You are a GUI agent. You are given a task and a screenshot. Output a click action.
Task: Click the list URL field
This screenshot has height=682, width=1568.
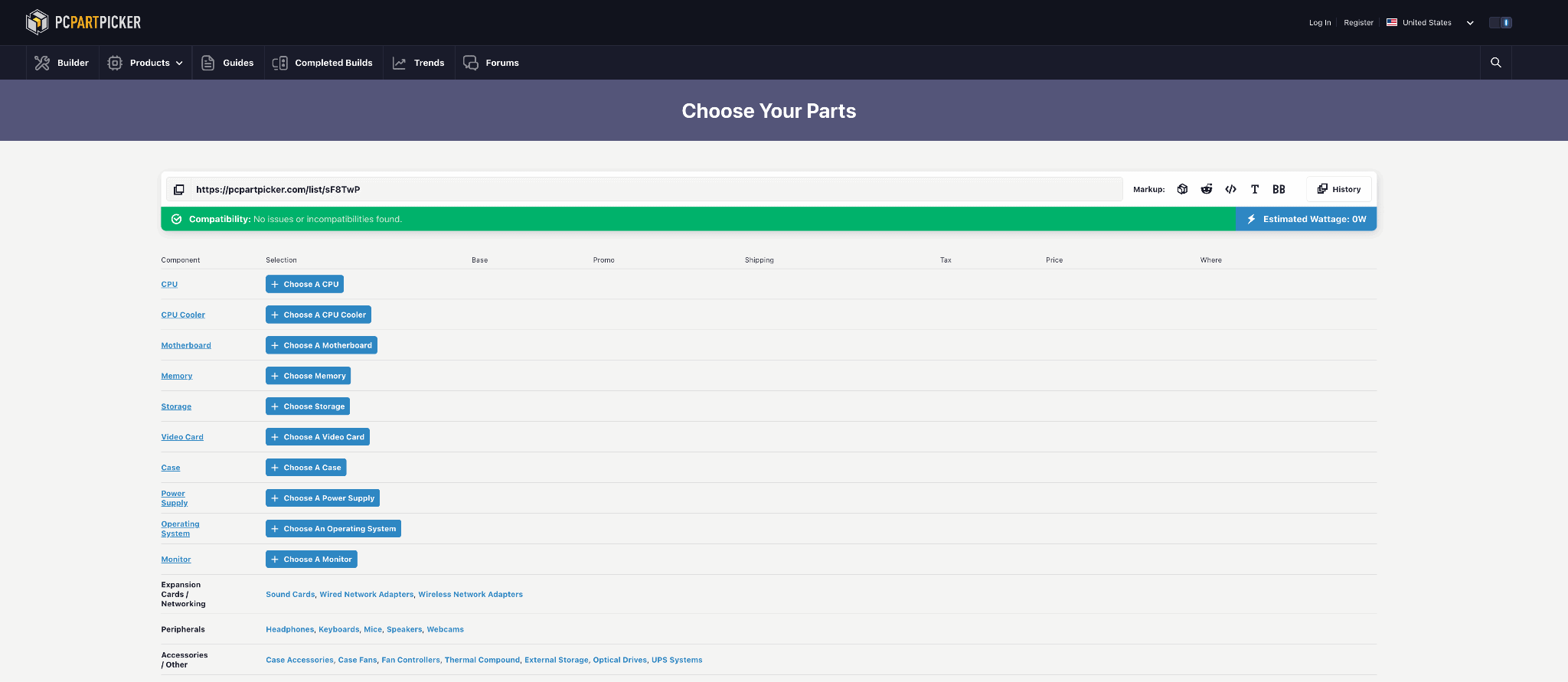656,189
